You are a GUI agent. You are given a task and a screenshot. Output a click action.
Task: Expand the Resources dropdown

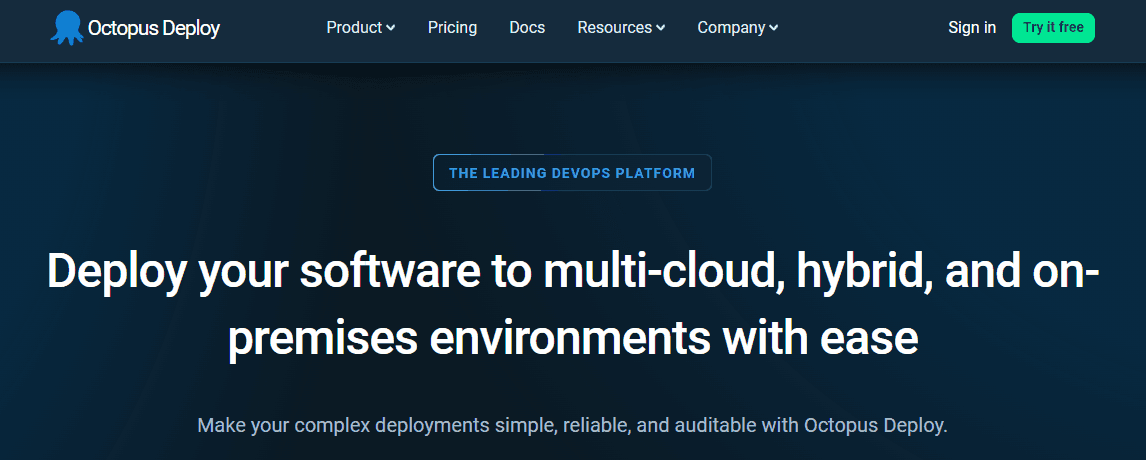[x=621, y=28]
